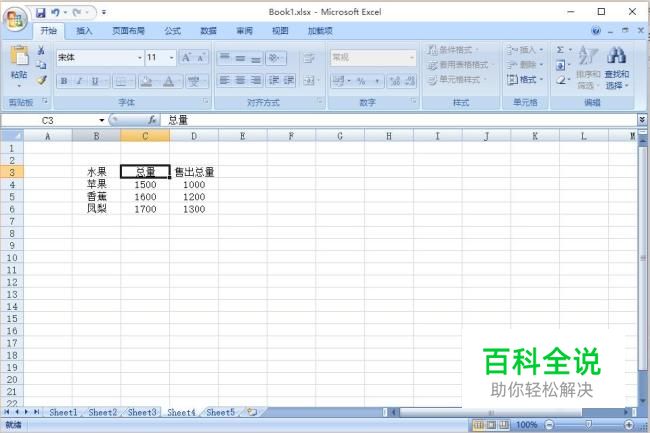Open text orientation options

coord(275,58)
